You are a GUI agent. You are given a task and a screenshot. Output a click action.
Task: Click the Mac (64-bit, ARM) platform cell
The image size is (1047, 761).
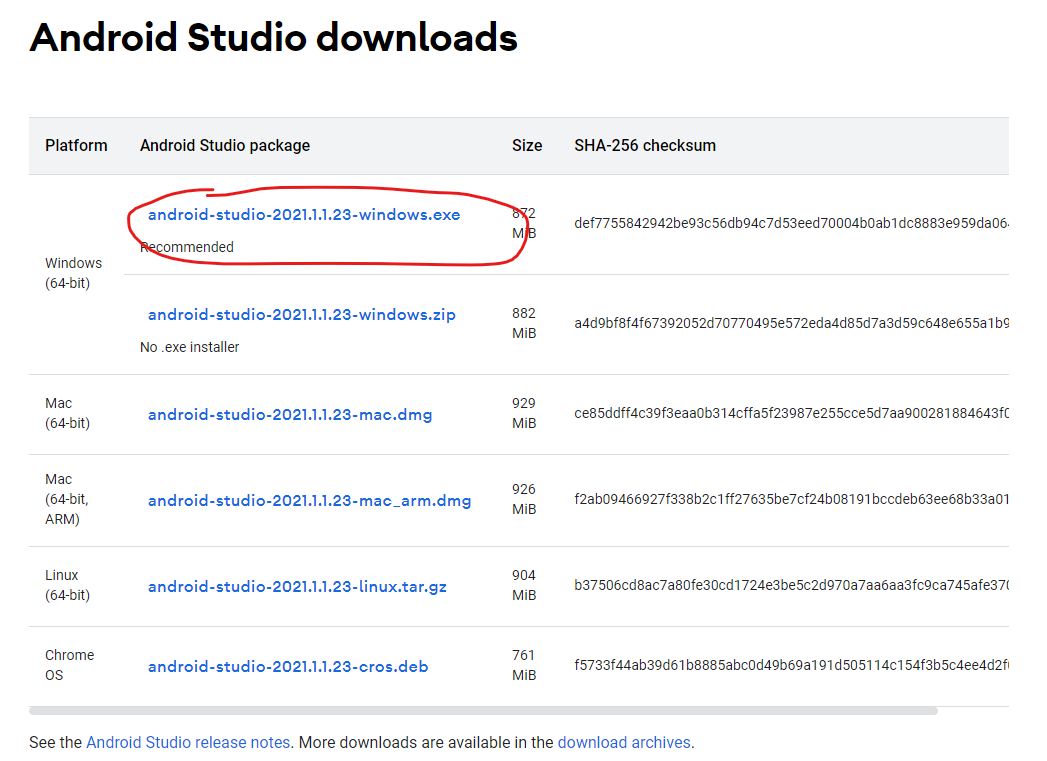coord(67,499)
